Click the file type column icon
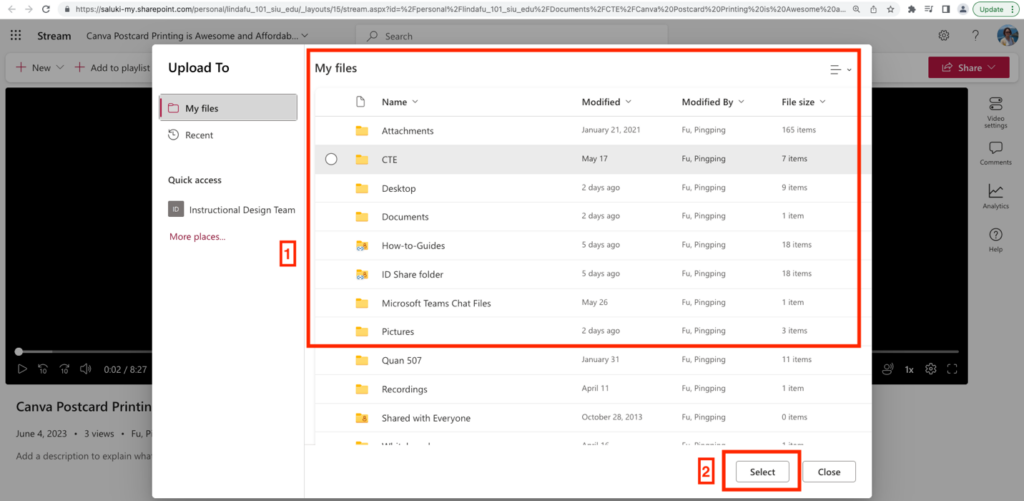Screen dimensions: 1024x501 click(360, 102)
